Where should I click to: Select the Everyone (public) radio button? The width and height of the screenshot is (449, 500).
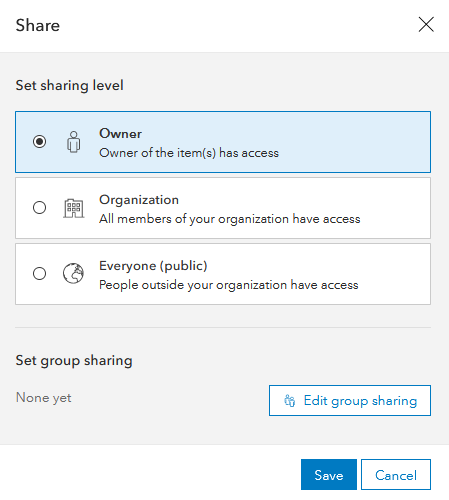[39, 274]
